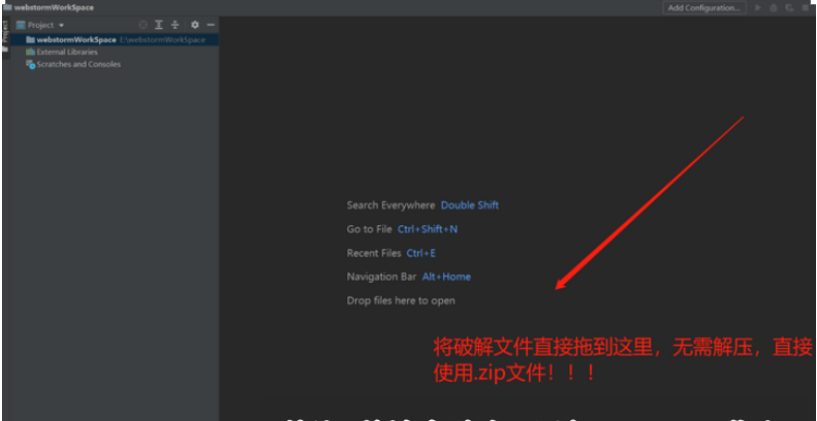Image resolution: width=817 pixels, height=421 pixels.
Task: Select Scratches and Consoles node
Action: click(73, 65)
